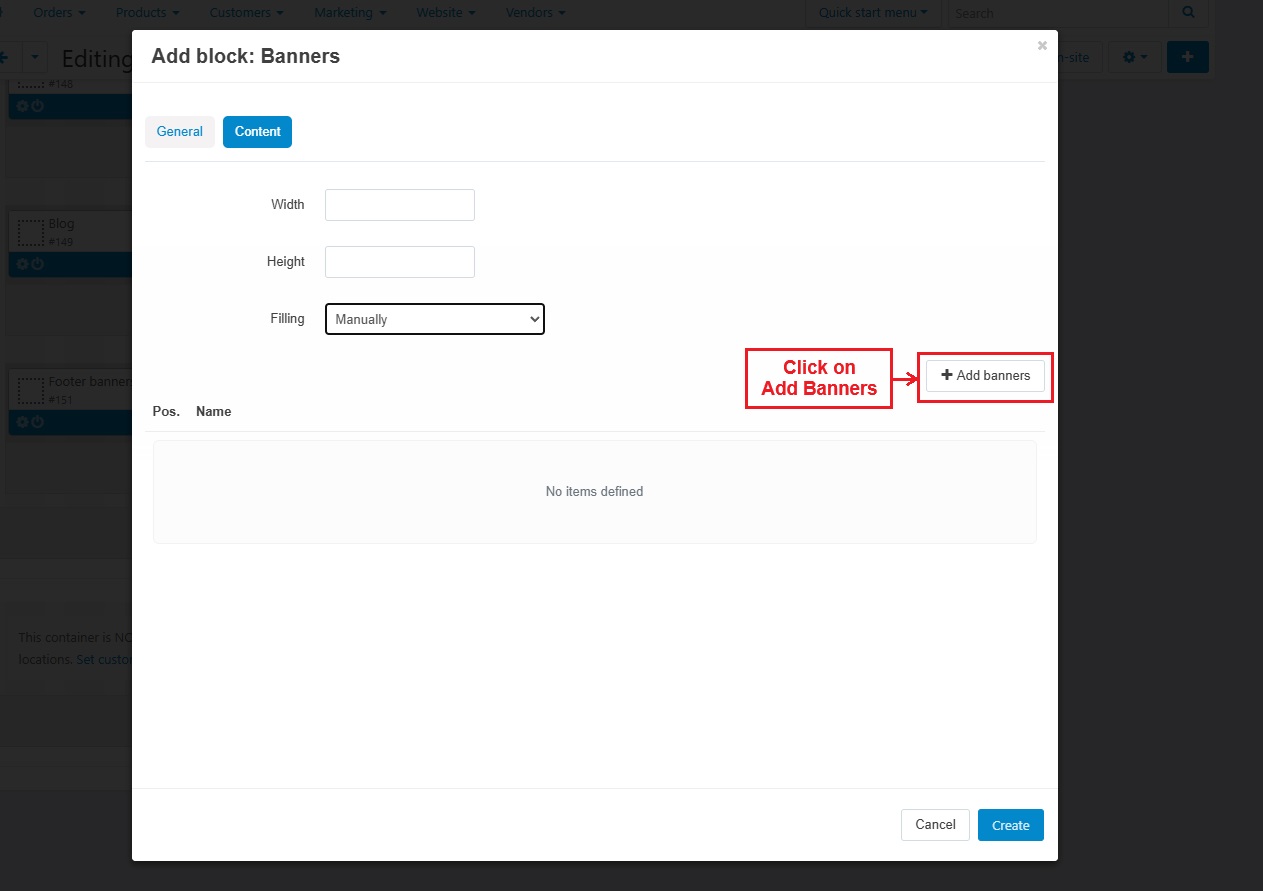The width and height of the screenshot is (1263, 891).
Task: Click the Cancel button
Action: tap(935, 825)
